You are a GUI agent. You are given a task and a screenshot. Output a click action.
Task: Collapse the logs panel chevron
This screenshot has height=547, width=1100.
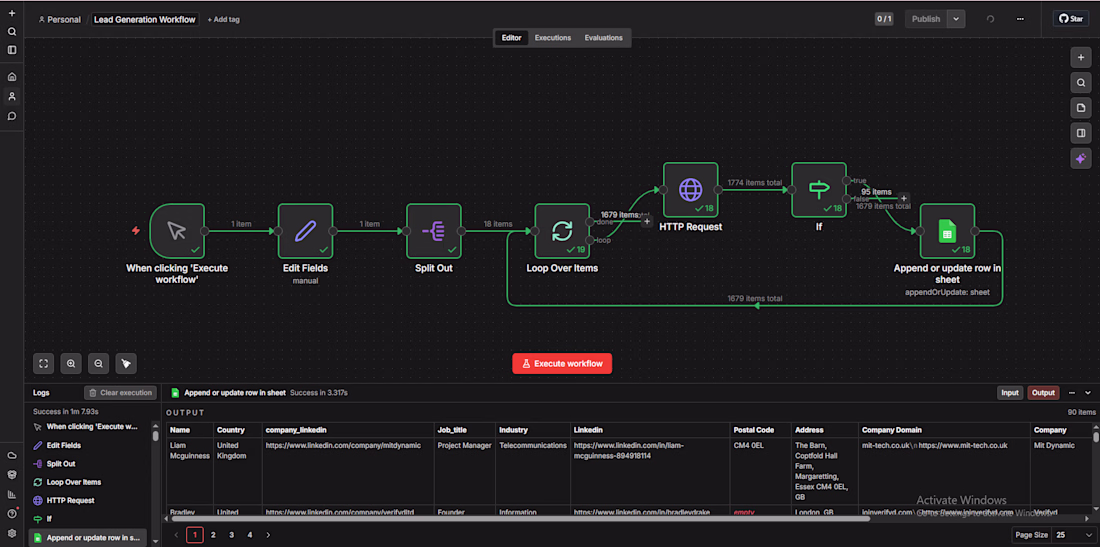[x=1088, y=393]
